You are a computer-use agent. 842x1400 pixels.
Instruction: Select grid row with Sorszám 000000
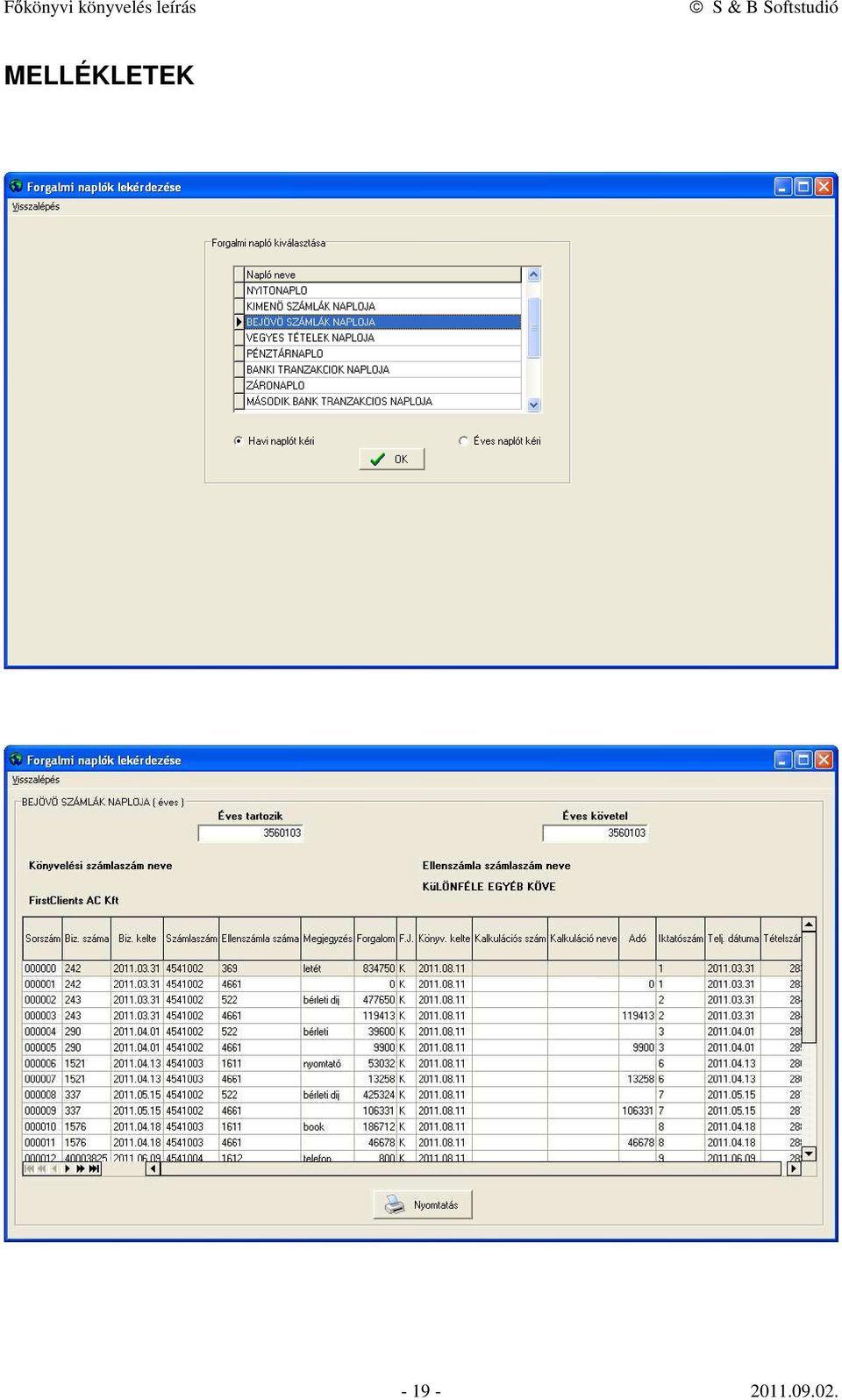click(412, 968)
